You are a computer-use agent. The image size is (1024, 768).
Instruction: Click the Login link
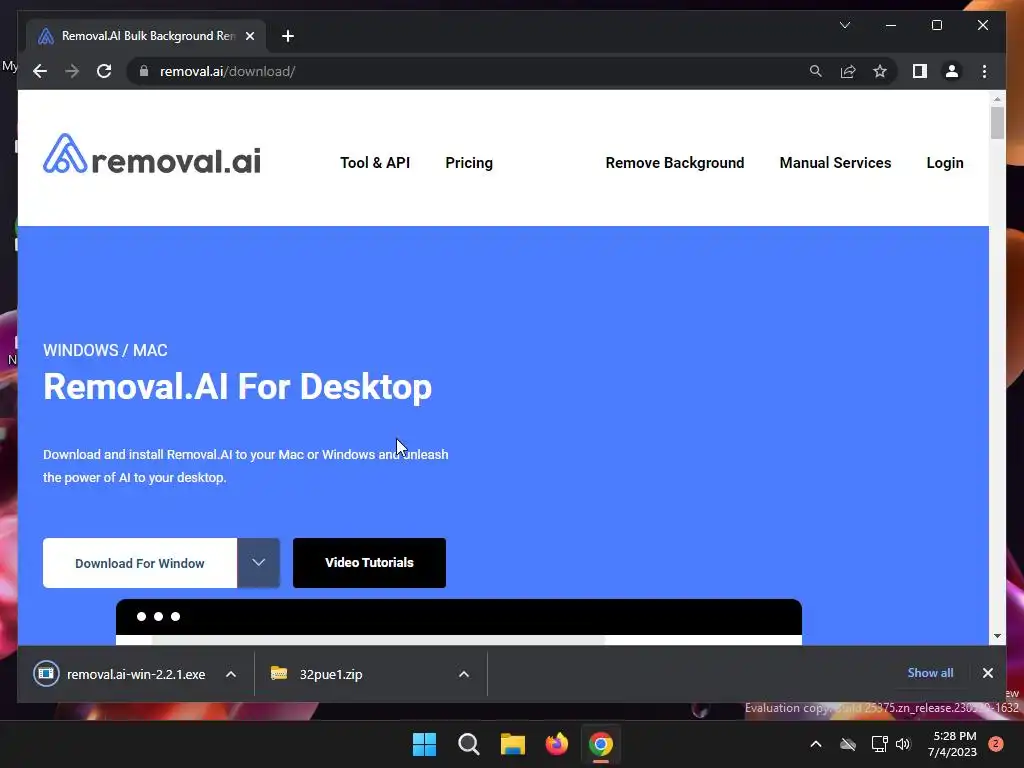click(x=945, y=163)
